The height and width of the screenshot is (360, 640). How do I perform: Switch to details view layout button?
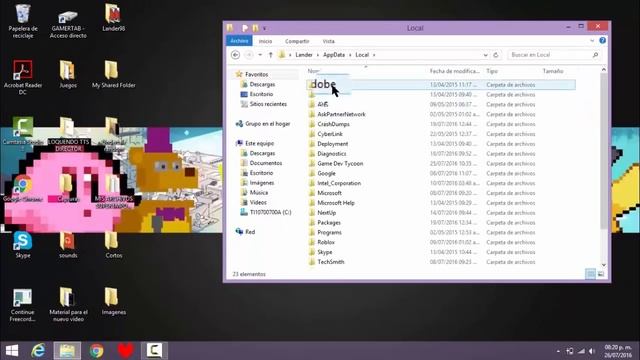tap(590, 274)
